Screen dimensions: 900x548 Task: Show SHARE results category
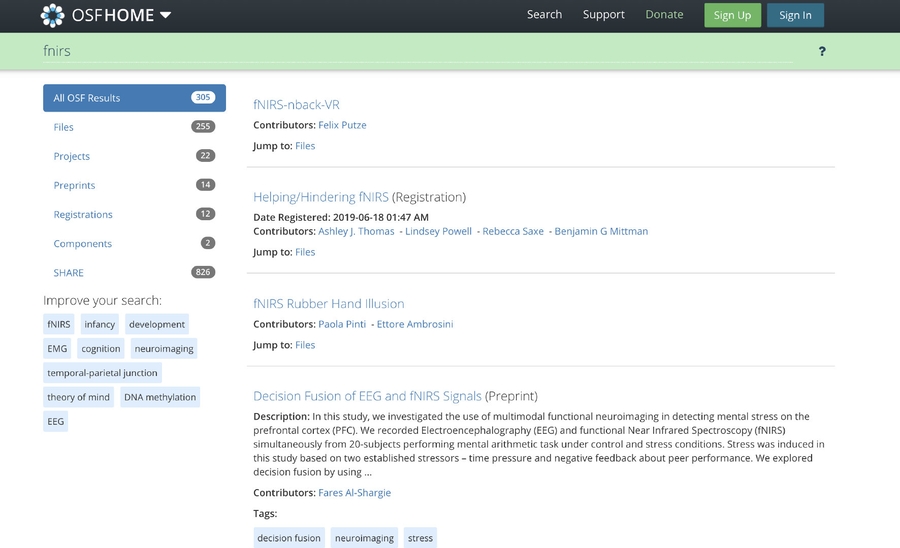click(69, 272)
